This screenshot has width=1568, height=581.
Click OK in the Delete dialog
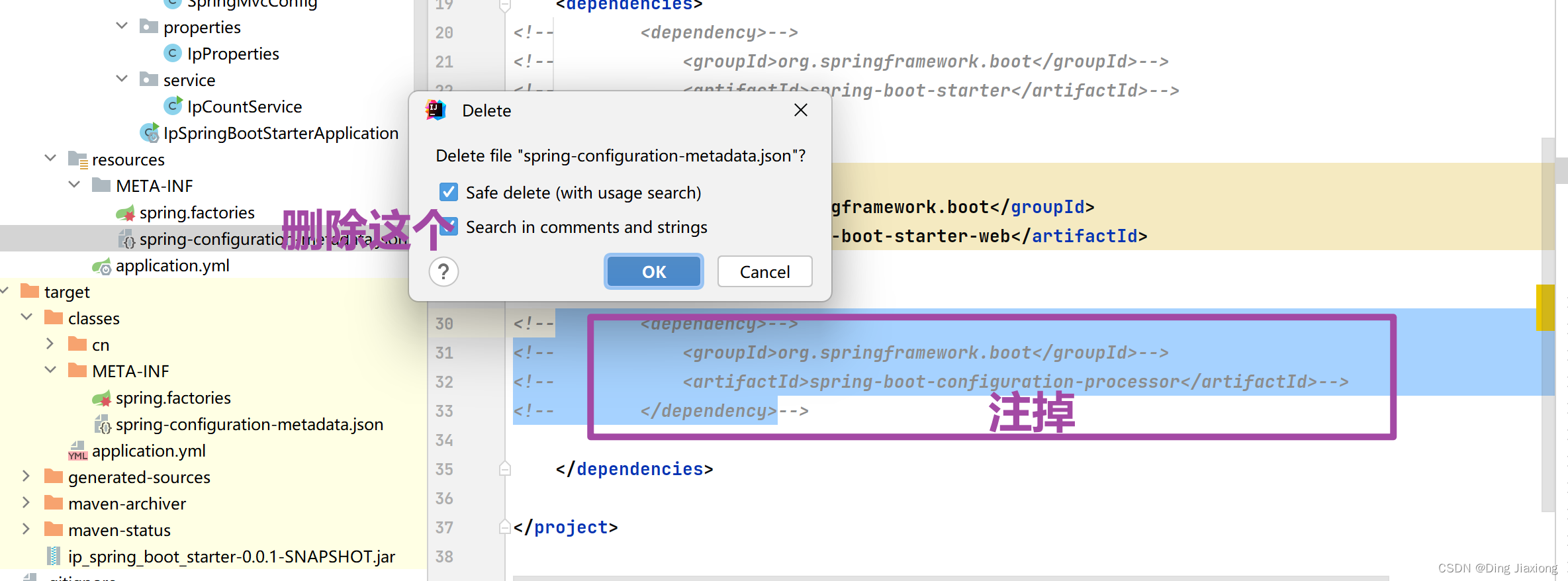[654, 271]
